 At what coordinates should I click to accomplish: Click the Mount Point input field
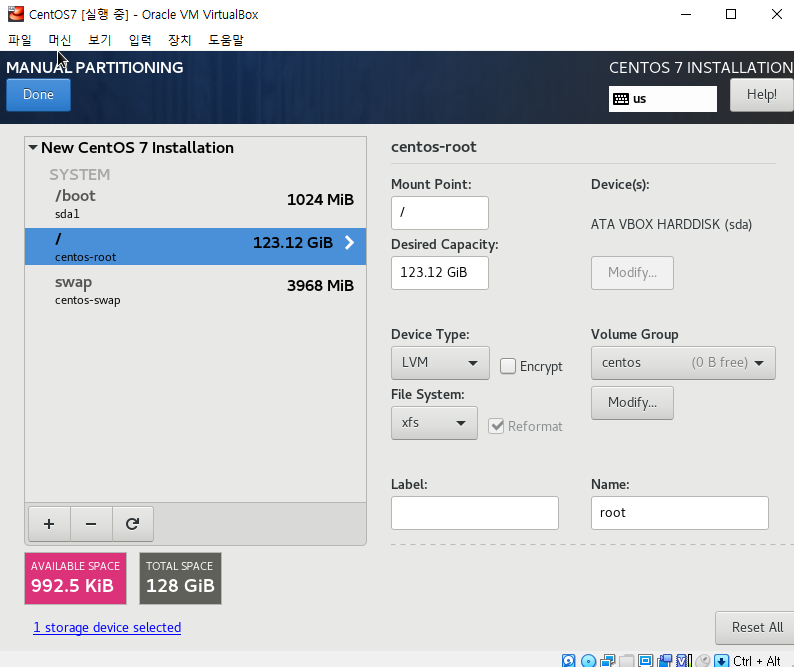click(440, 213)
